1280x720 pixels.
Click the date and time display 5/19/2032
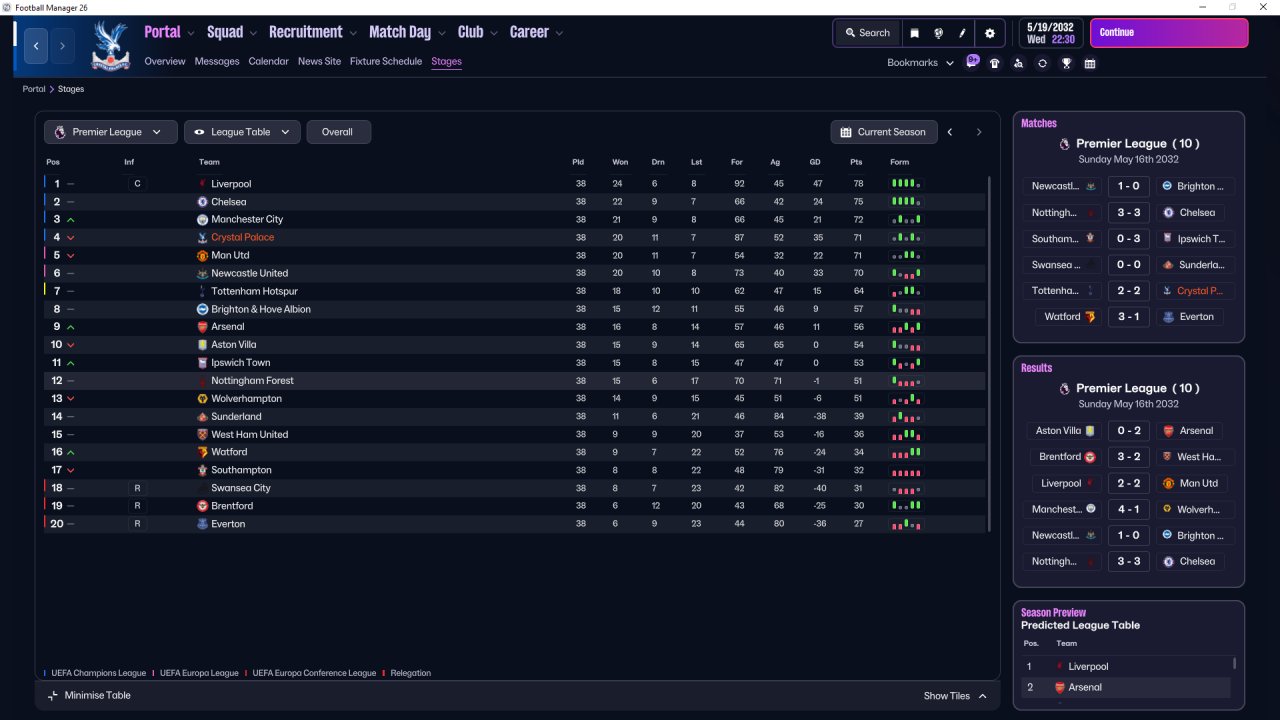[1050, 33]
